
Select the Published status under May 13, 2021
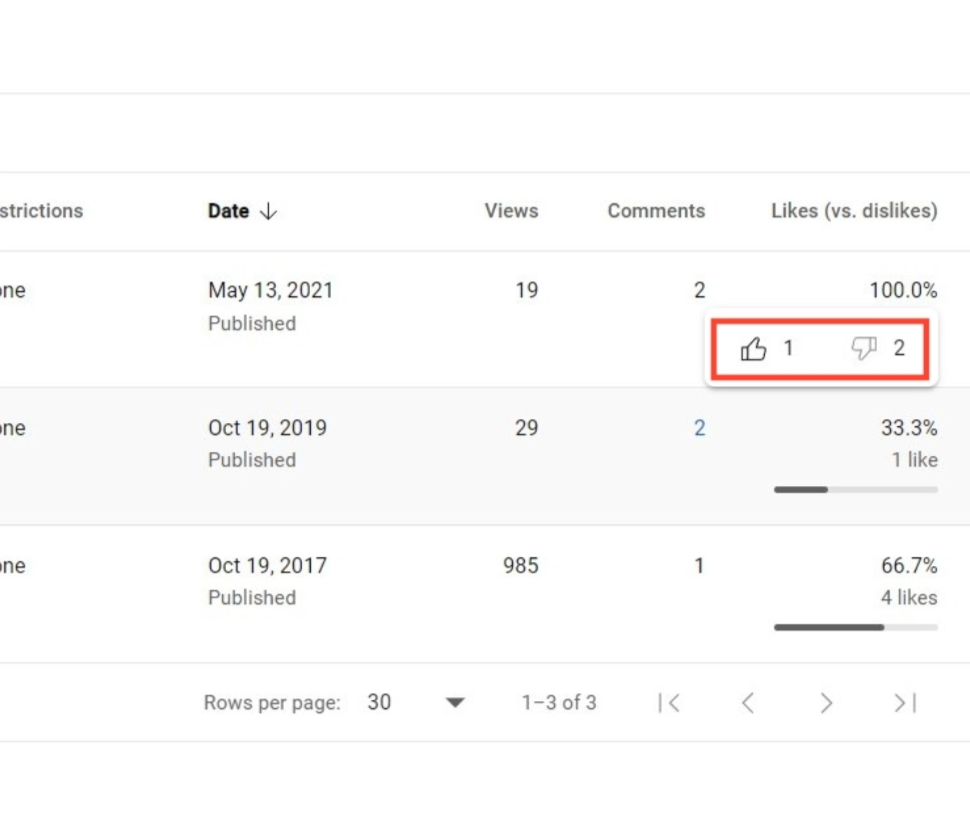251,323
